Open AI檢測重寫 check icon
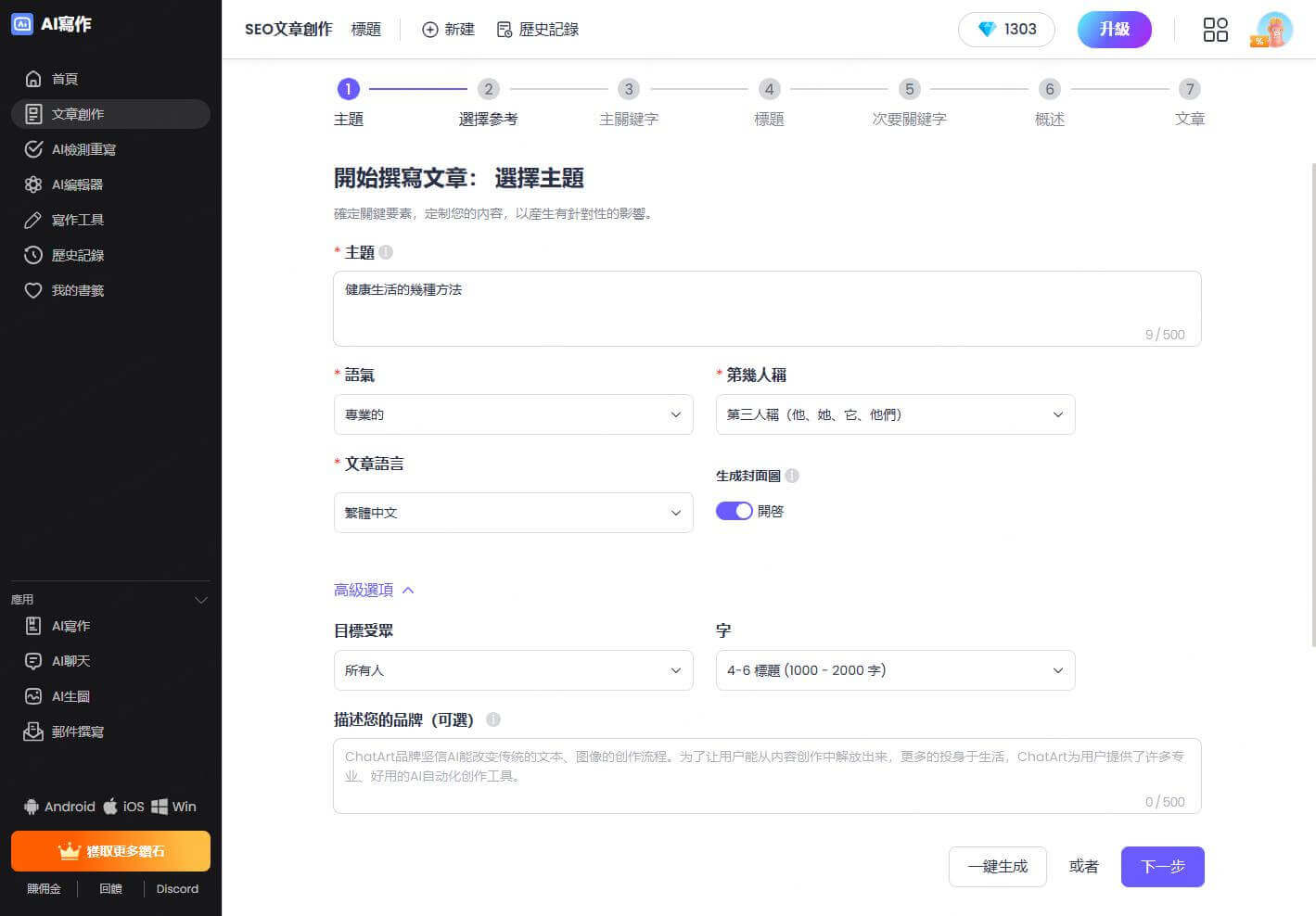This screenshot has width=1316, height=916. point(33,149)
